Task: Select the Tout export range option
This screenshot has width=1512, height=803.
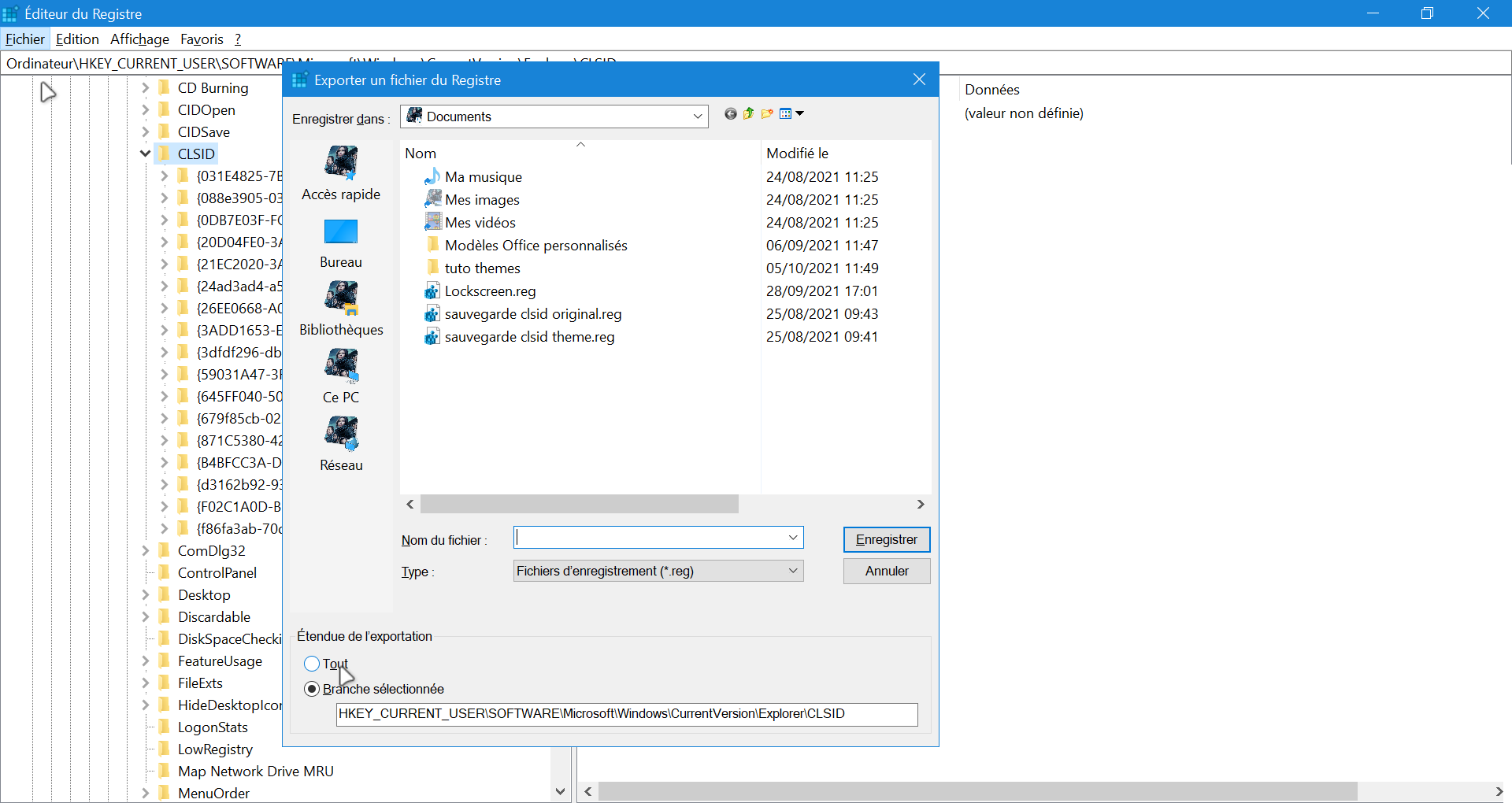Action: [x=312, y=664]
